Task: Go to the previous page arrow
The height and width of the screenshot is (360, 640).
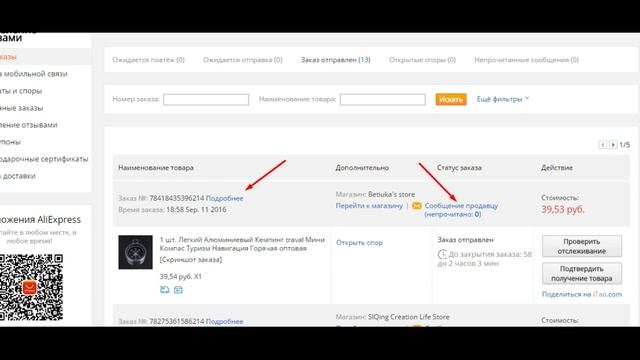Action: pos(603,144)
